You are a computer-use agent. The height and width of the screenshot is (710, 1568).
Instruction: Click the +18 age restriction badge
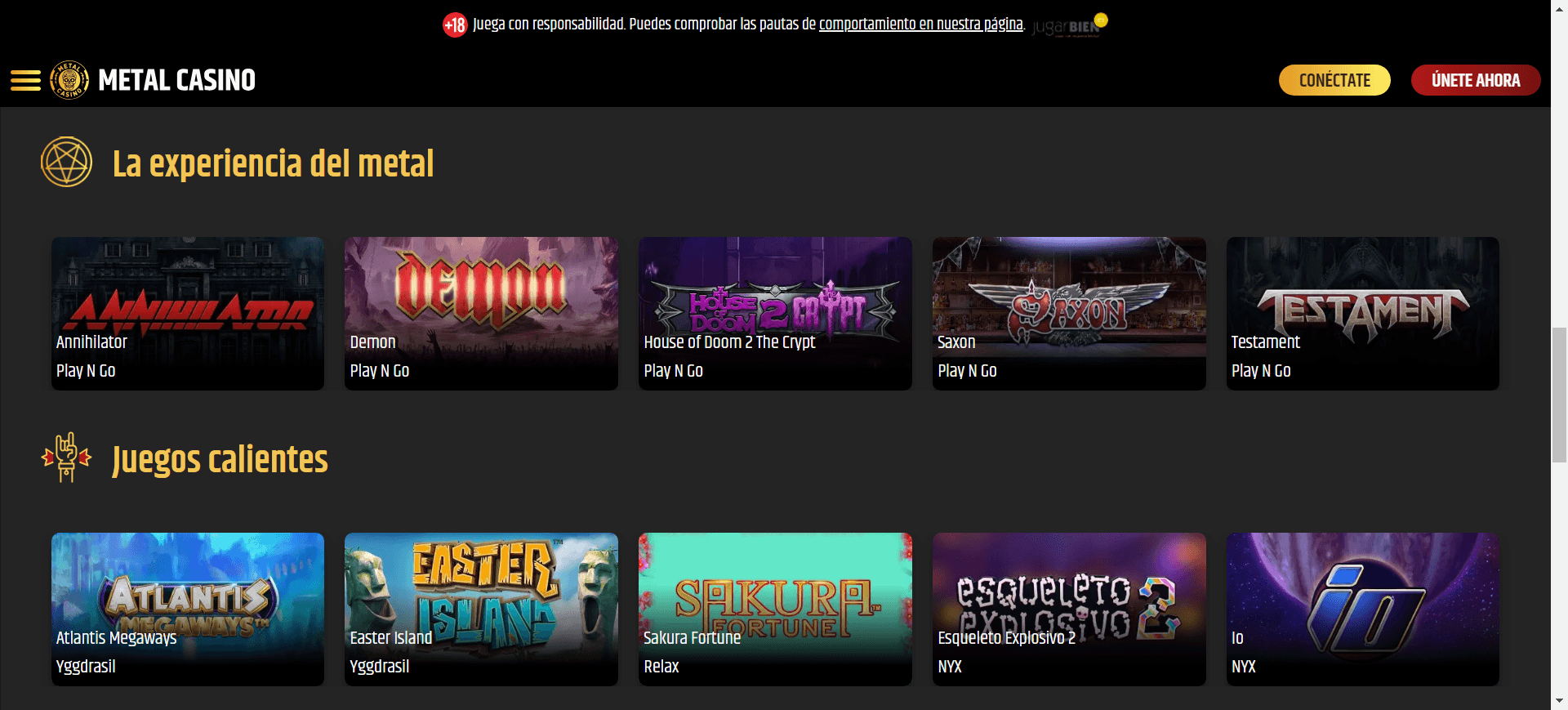[455, 25]
